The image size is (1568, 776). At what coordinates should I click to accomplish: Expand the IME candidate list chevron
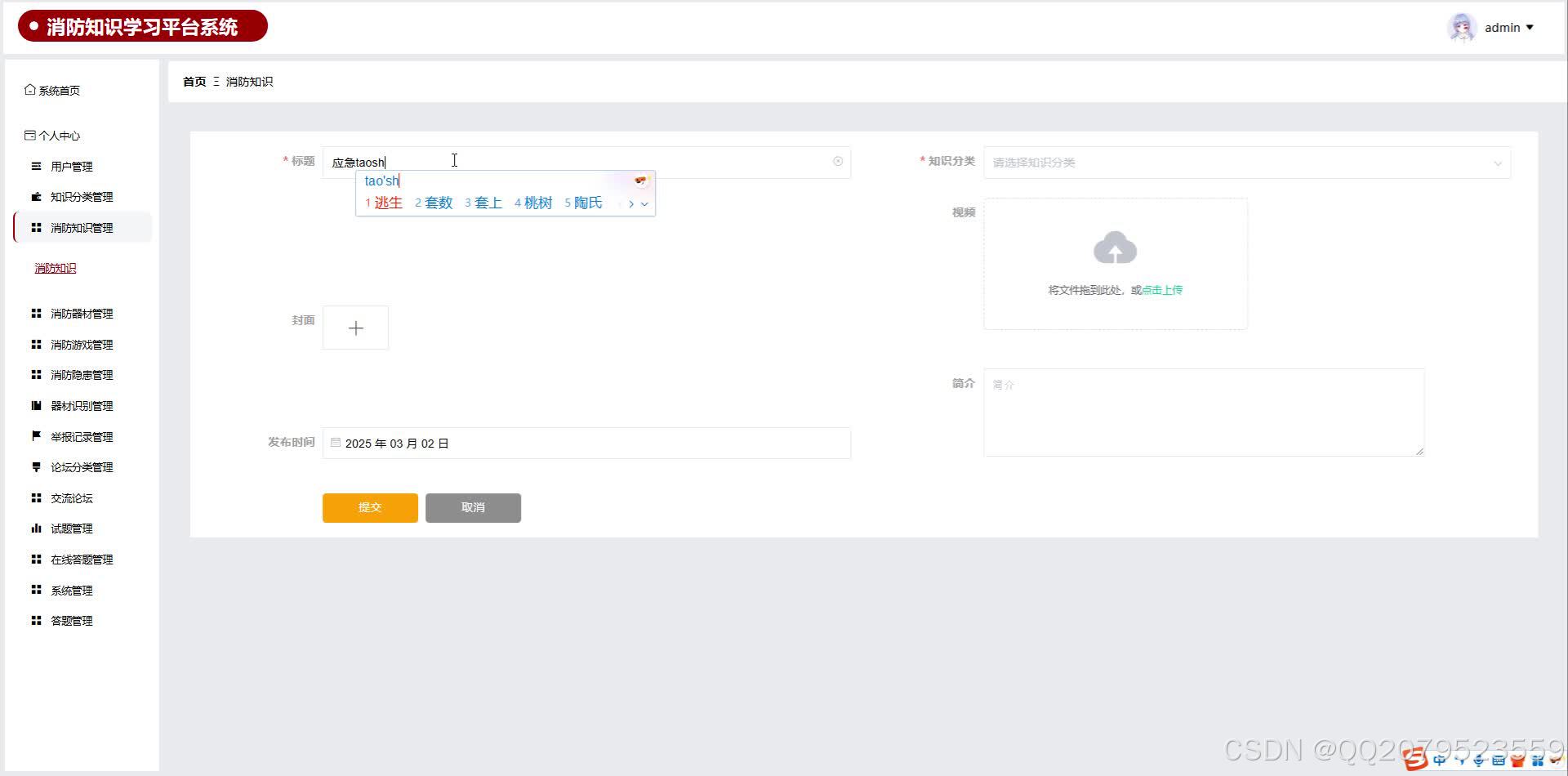pyautogui.click(x=644, y=204)
